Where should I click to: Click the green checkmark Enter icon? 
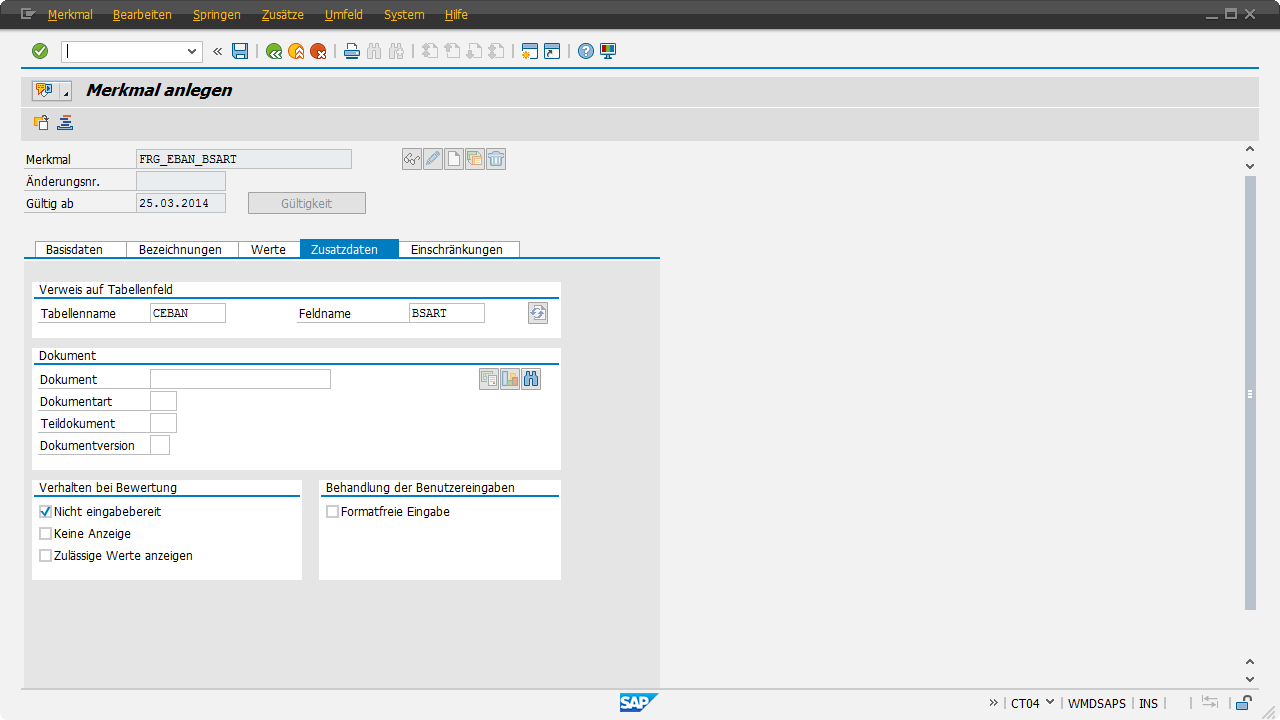40,51
